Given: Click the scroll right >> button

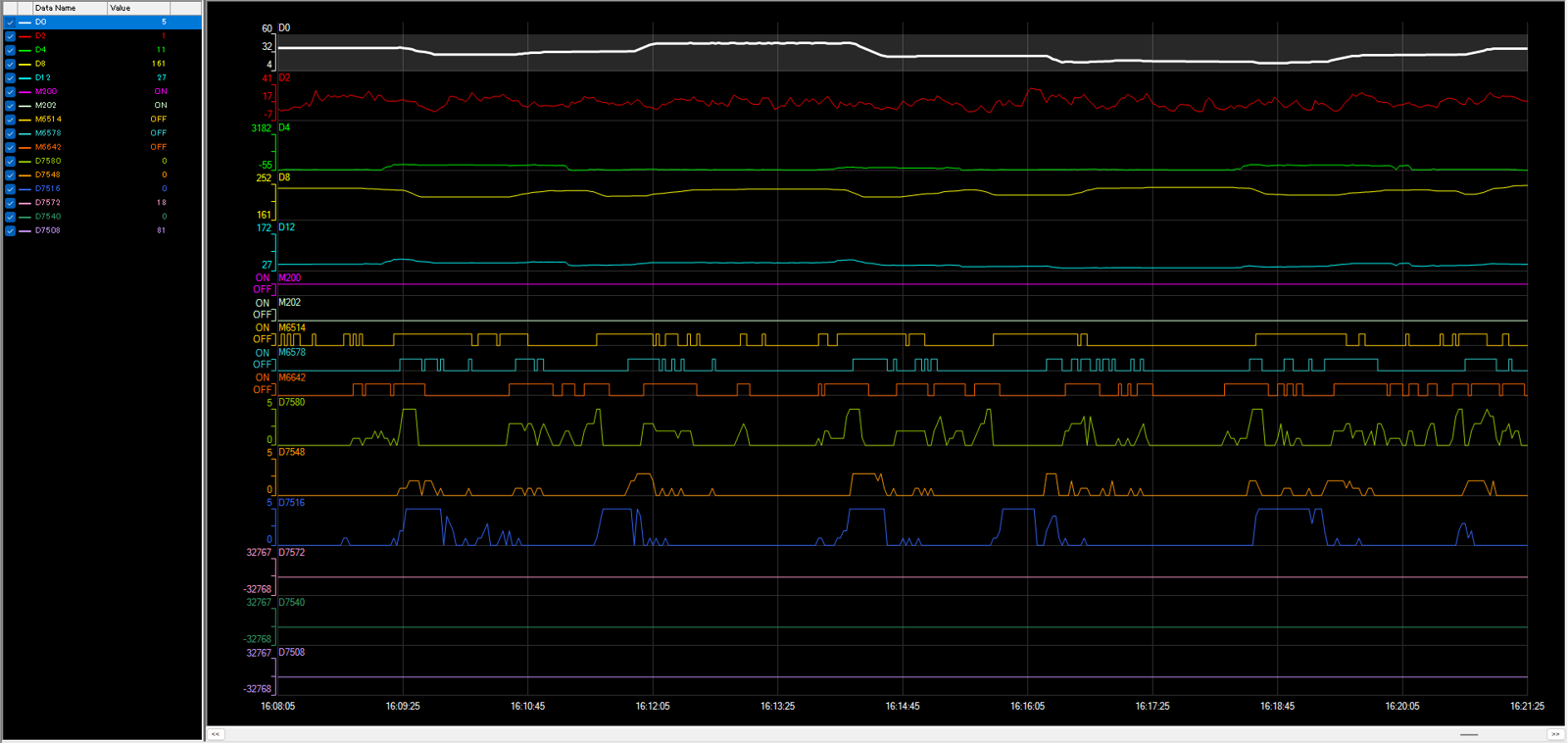Looking at the screenshot, I should click(1555, 734).
